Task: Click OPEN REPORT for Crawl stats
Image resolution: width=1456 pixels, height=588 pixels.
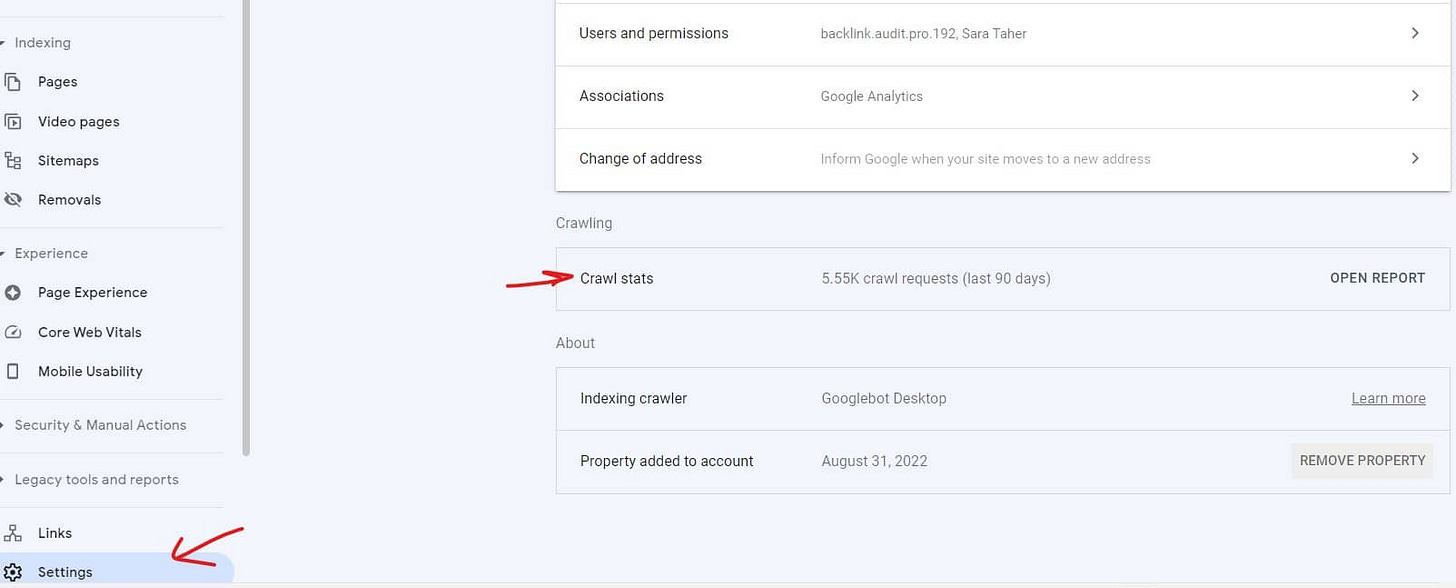Action: click(x=1377, y=278)
